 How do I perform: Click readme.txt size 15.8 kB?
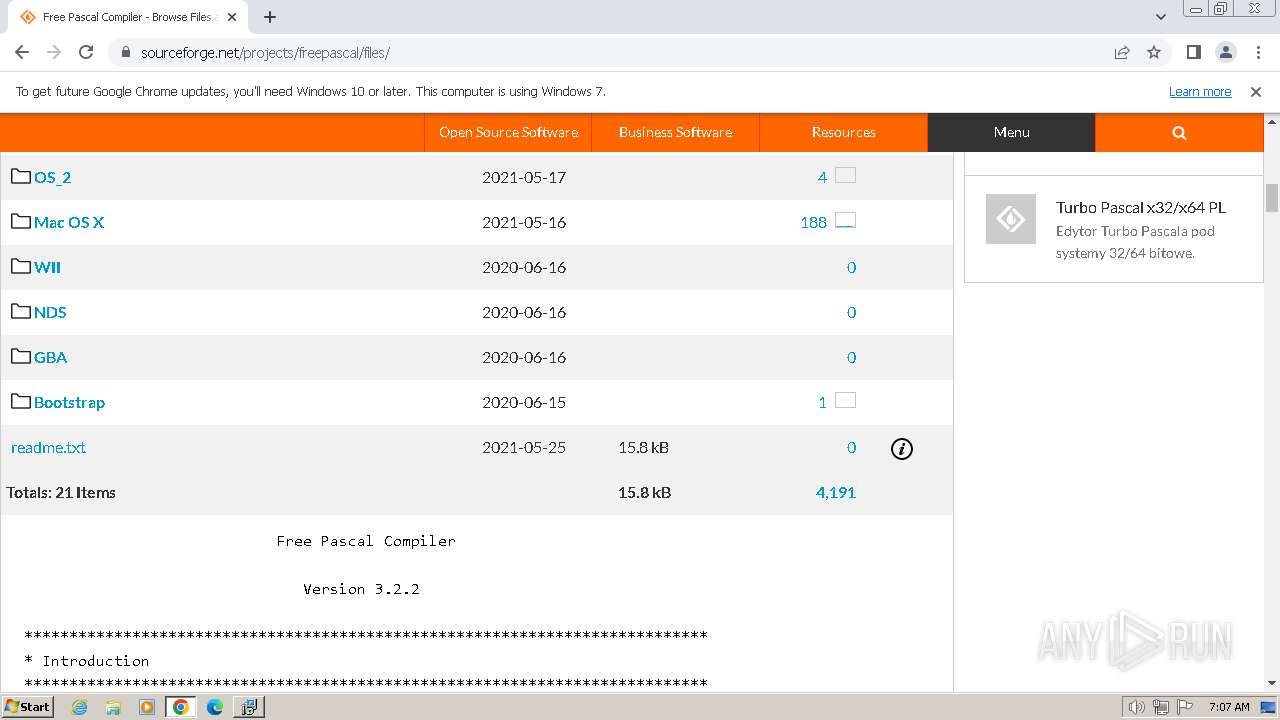pyautogui.click(x=643, y=447)
